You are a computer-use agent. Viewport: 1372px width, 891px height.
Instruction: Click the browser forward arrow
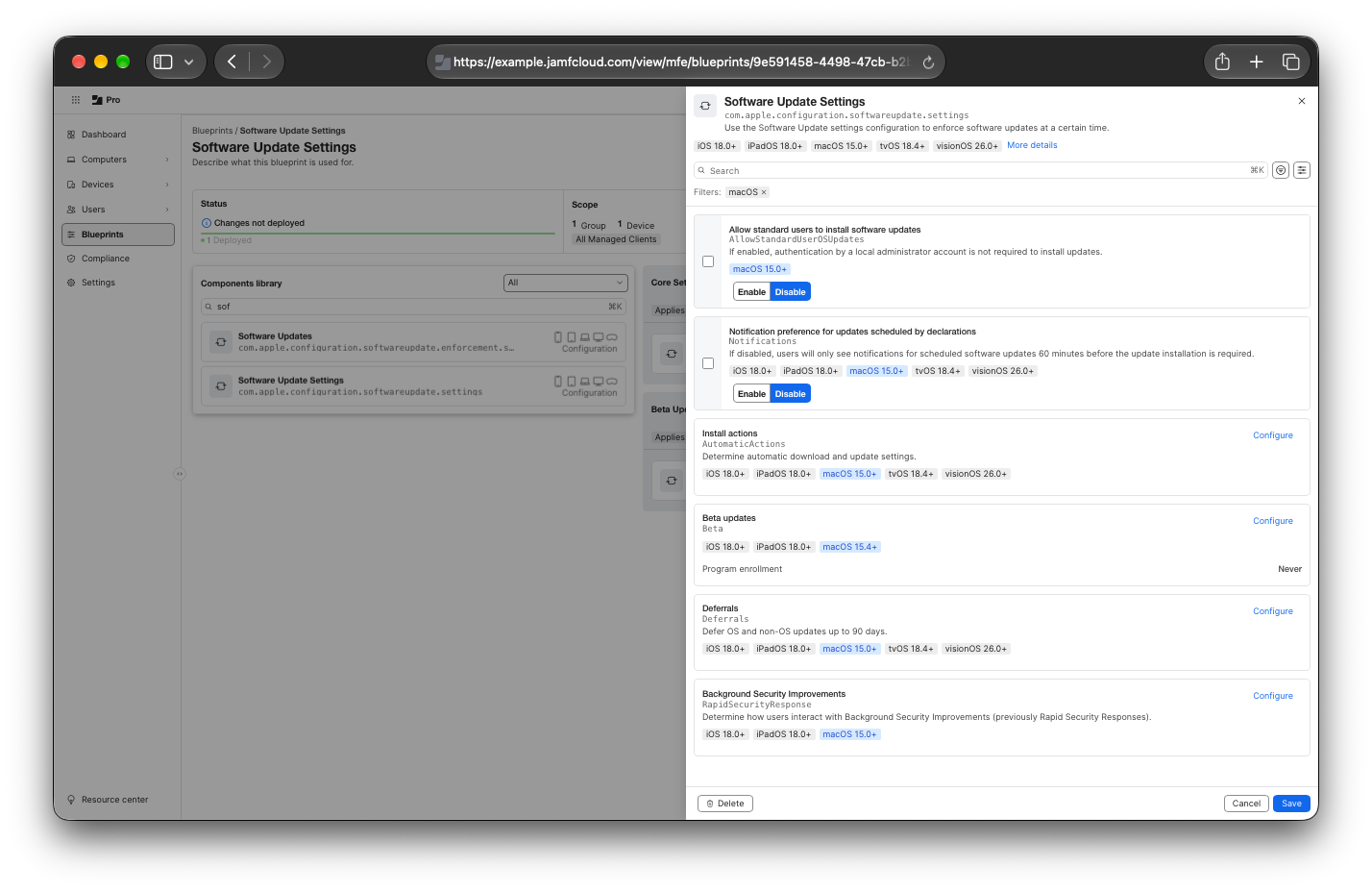[266, 62]
